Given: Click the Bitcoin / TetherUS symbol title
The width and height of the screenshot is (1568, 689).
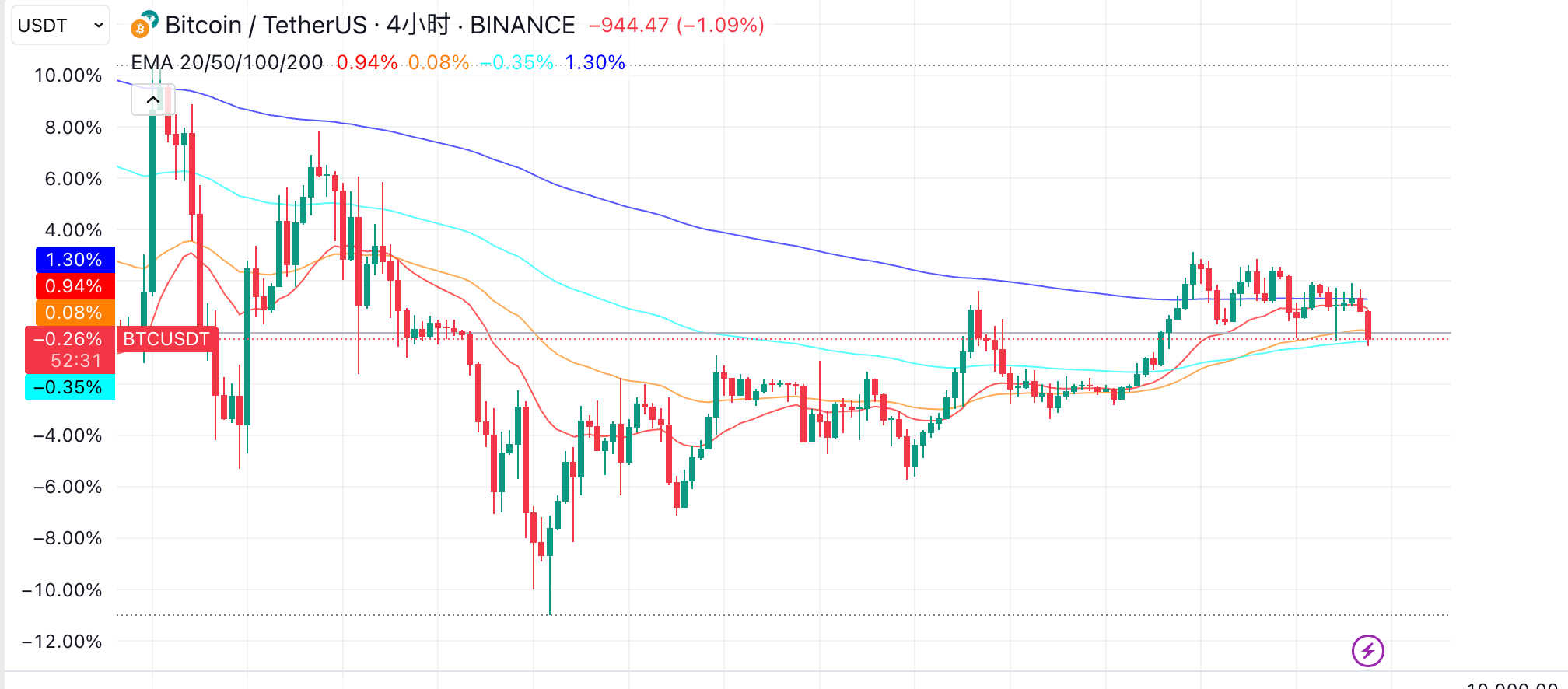Looking at the screenshot, I should (265, 25).
